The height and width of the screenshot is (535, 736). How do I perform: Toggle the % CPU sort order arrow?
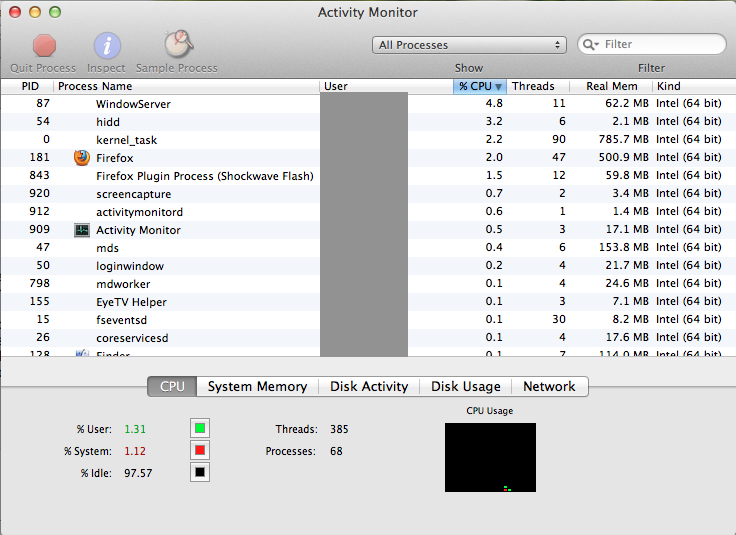(498, 87)
